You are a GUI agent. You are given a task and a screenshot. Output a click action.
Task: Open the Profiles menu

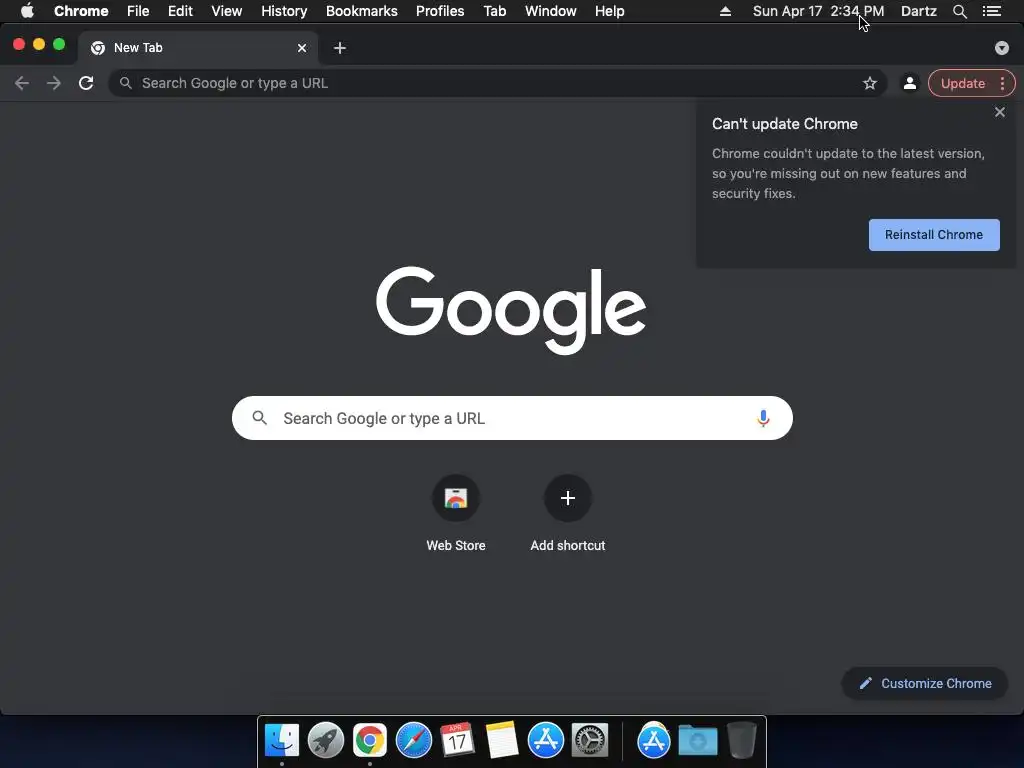click(x=440, y=11)
